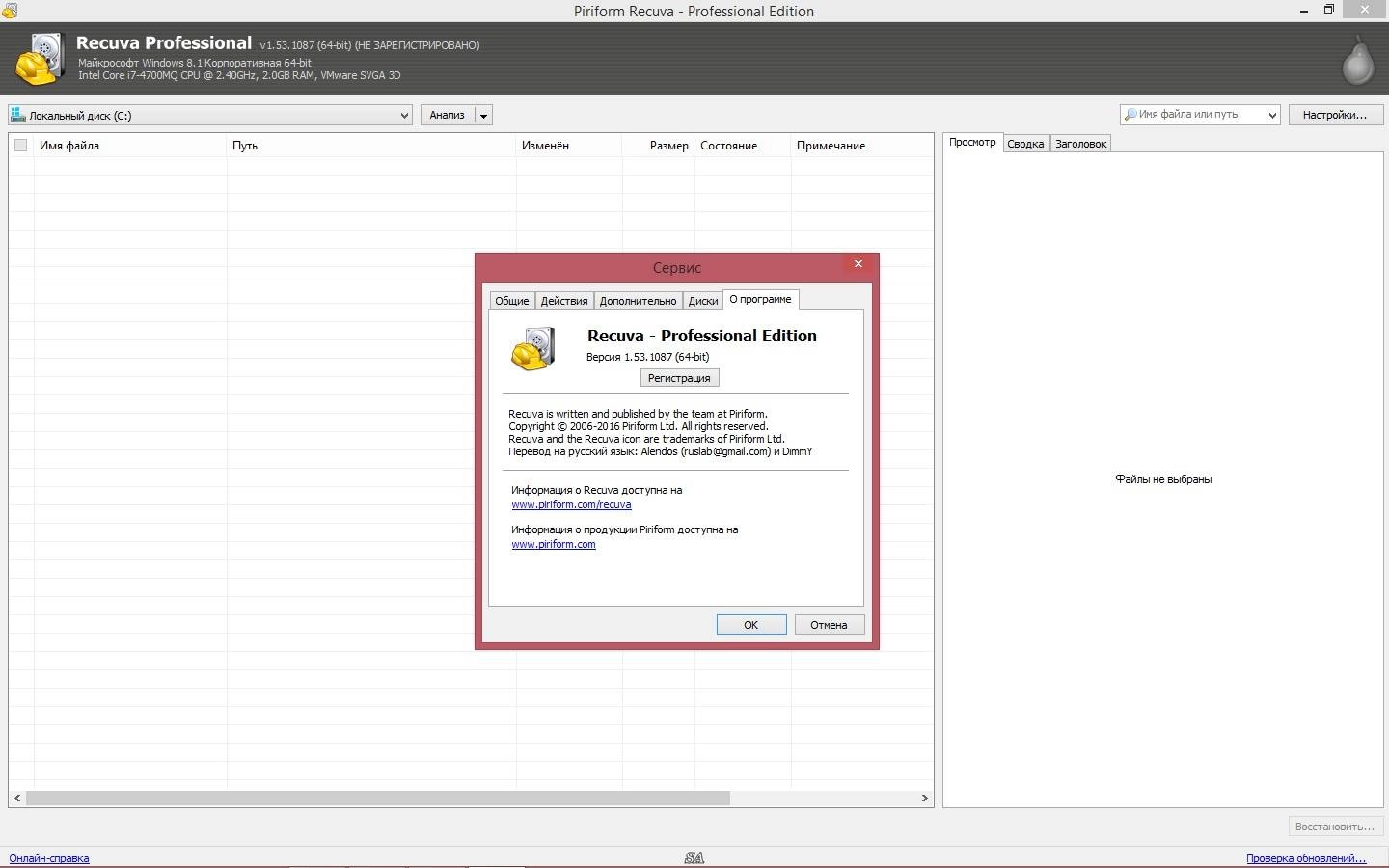
Task: Open the Онлайн-справка link
Action: coord(49,858)
